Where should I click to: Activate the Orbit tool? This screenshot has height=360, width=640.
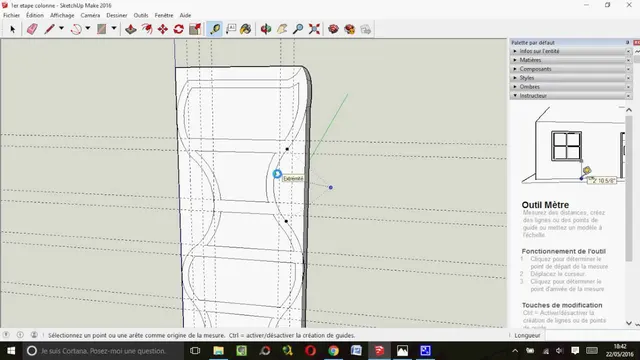coord(266,29)
